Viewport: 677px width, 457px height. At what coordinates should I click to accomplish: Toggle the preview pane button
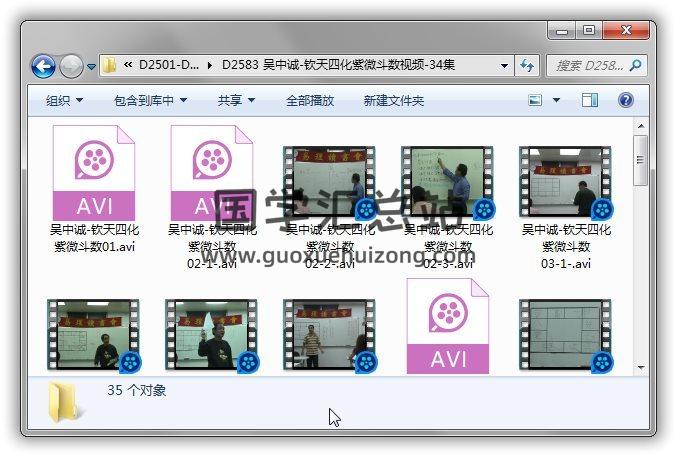point(590,100)
